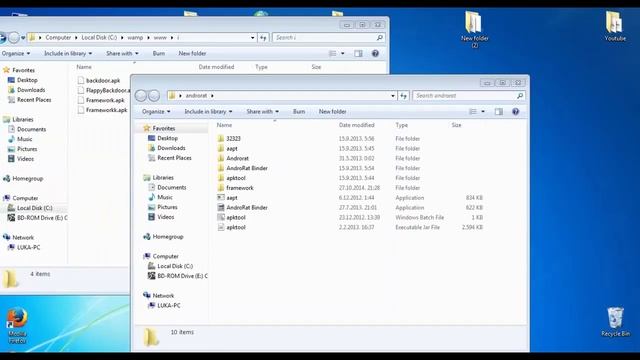Click the help icon in androrat window
Viewport: 640px width, 360px height.
coord(516,111)
